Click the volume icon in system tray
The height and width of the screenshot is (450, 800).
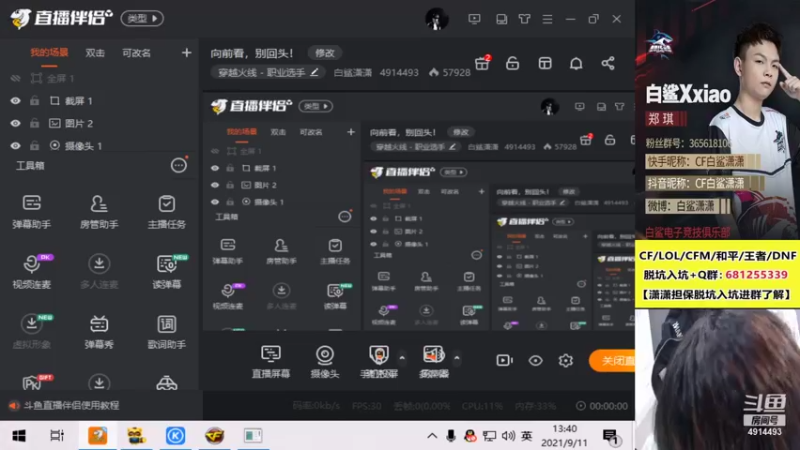tap(508, 436)
